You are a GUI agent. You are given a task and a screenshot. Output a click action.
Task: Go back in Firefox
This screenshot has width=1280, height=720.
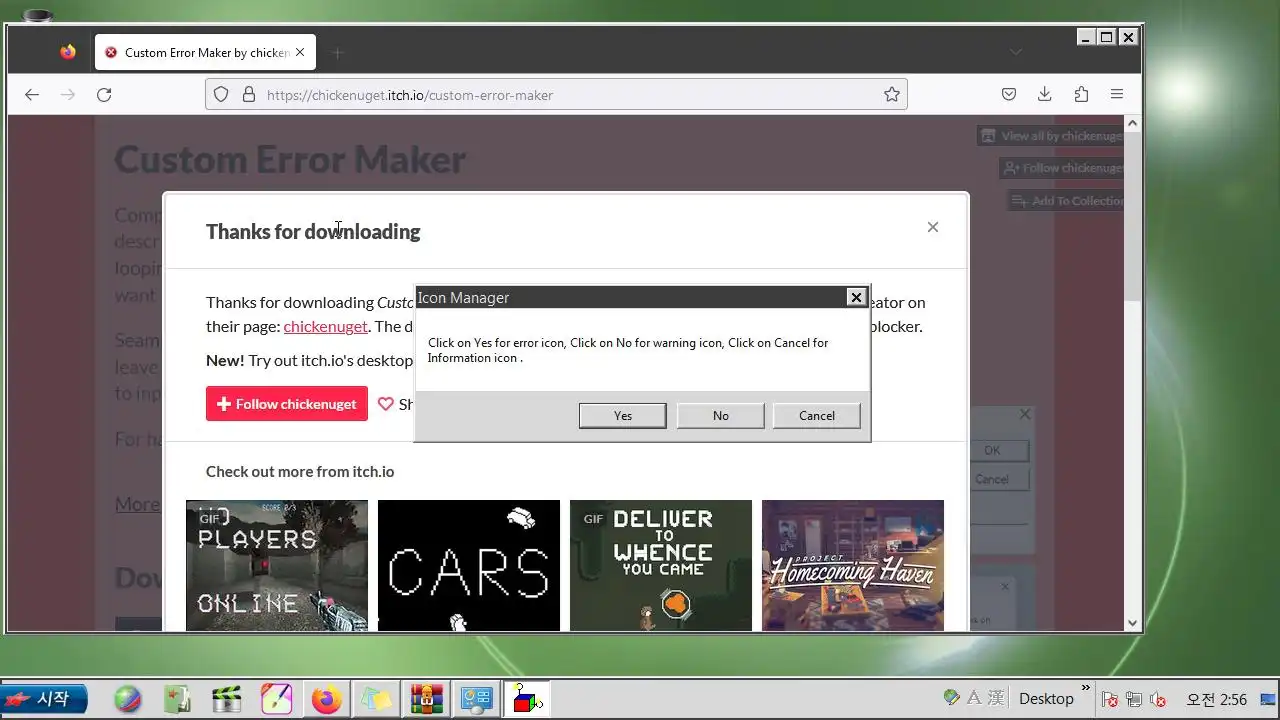pyautogui.click(x=32, y=95)
